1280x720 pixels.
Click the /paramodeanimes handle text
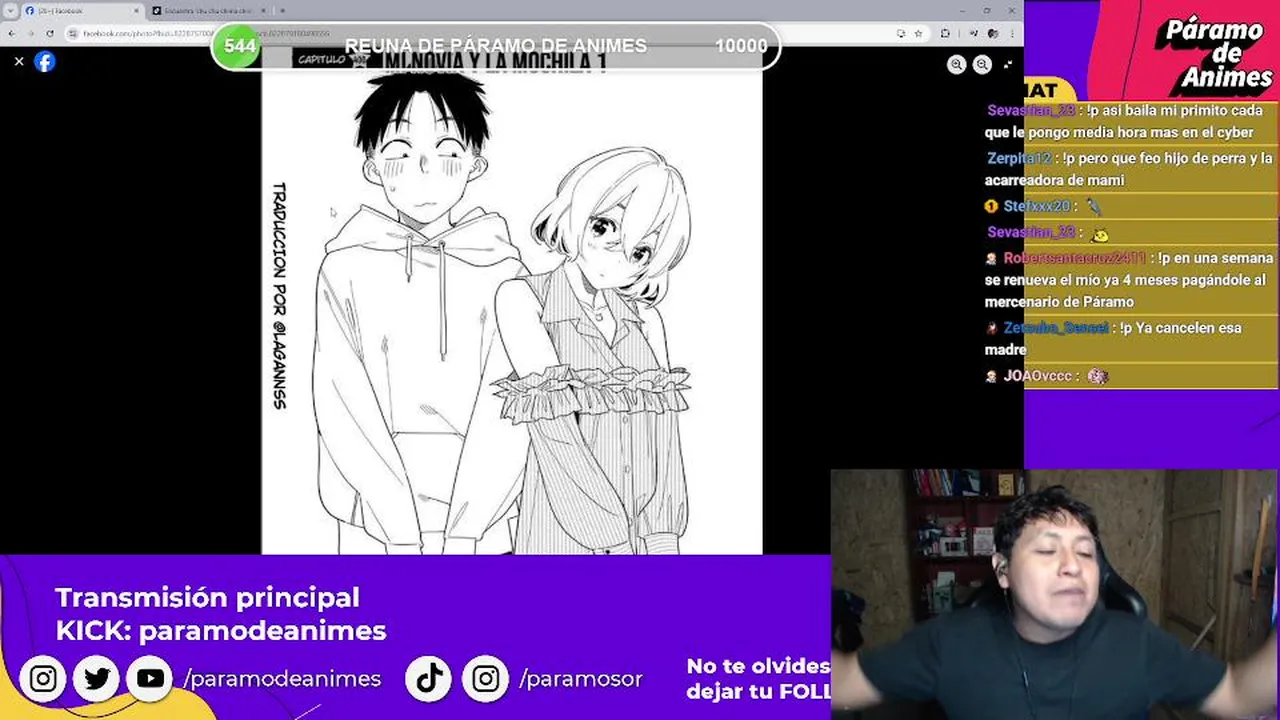click(x=282, y=679)
